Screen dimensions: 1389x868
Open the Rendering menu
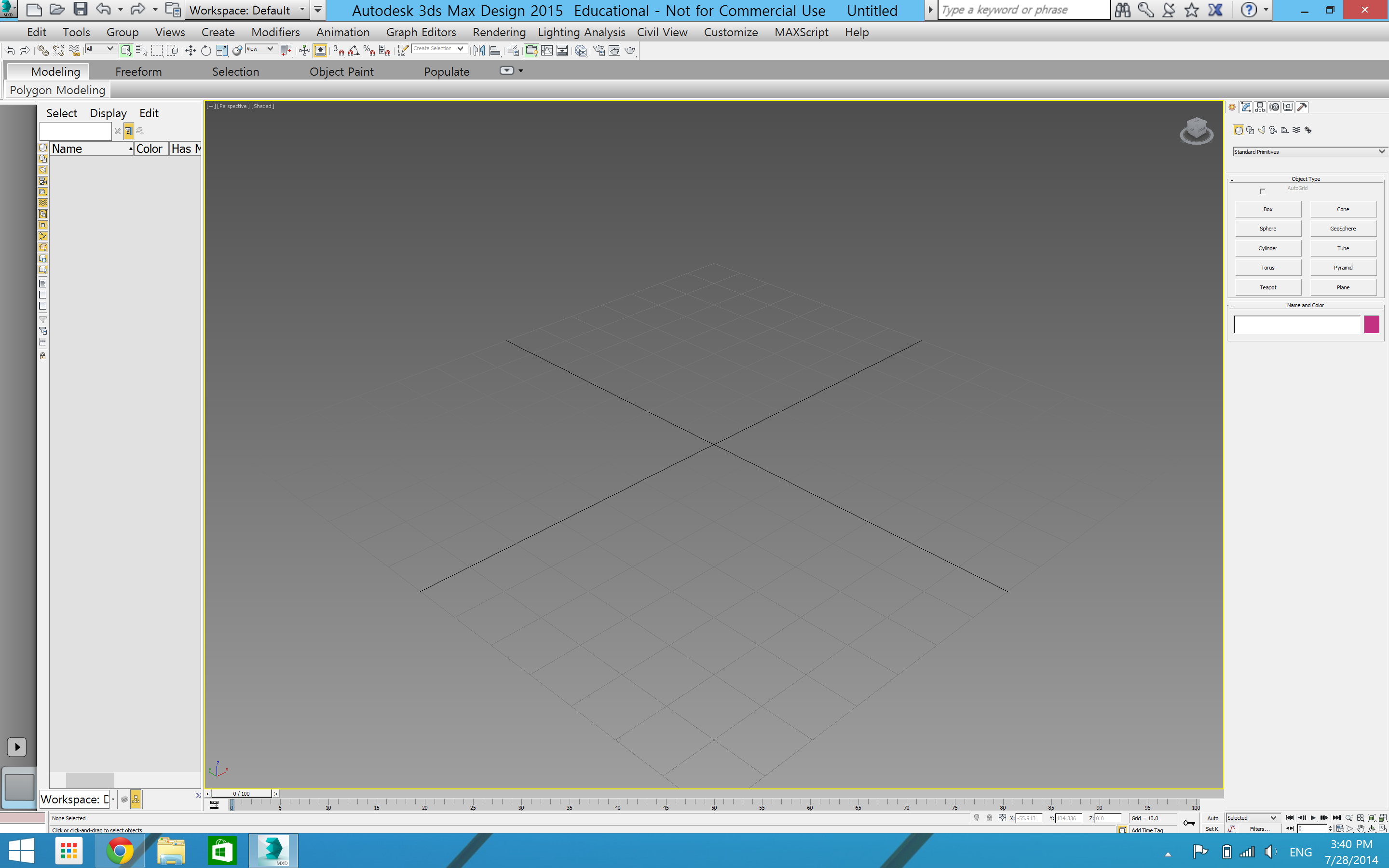tap(499, 32)
